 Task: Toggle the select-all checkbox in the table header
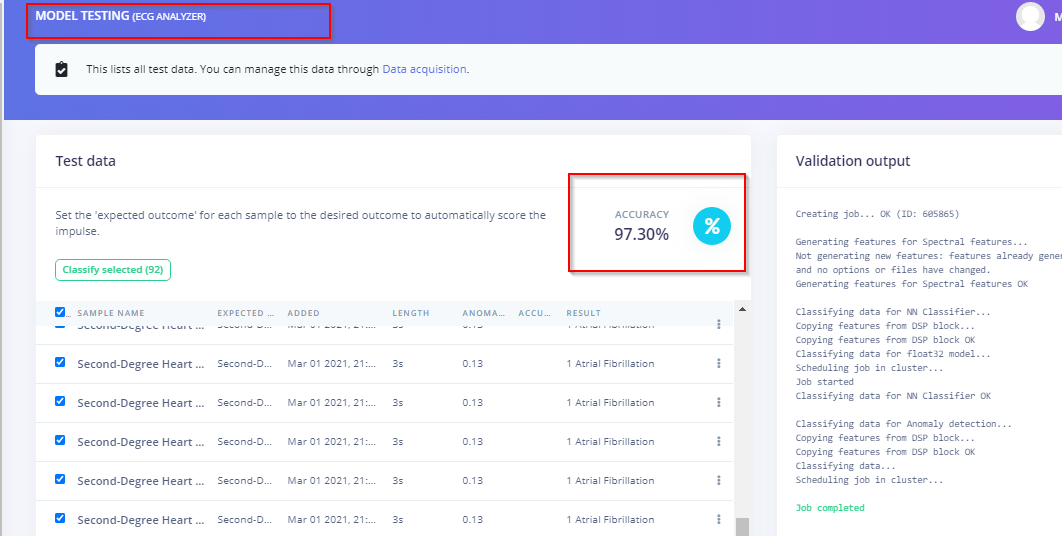click(60, 313)
